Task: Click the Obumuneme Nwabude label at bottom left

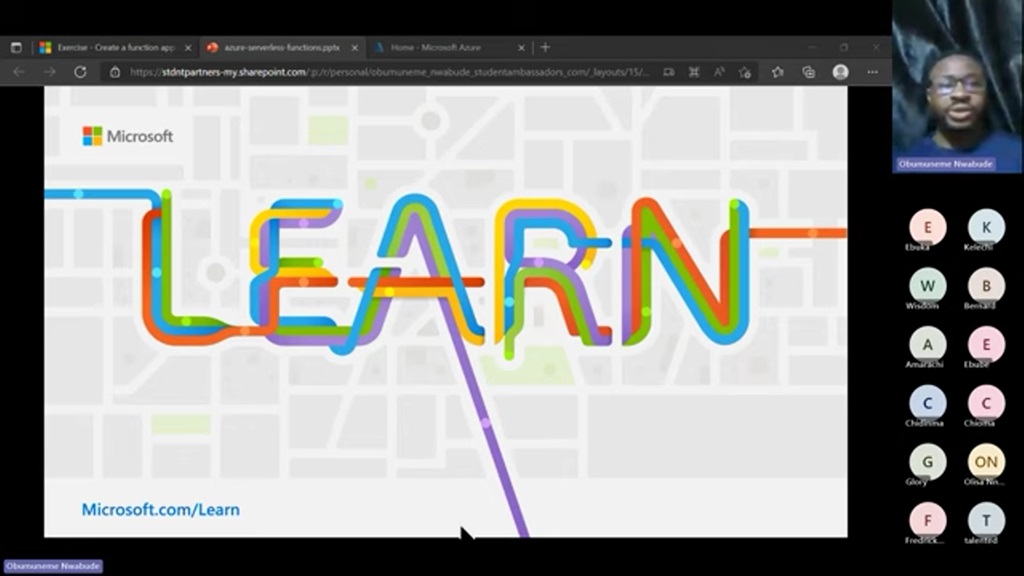Action: 54,566
